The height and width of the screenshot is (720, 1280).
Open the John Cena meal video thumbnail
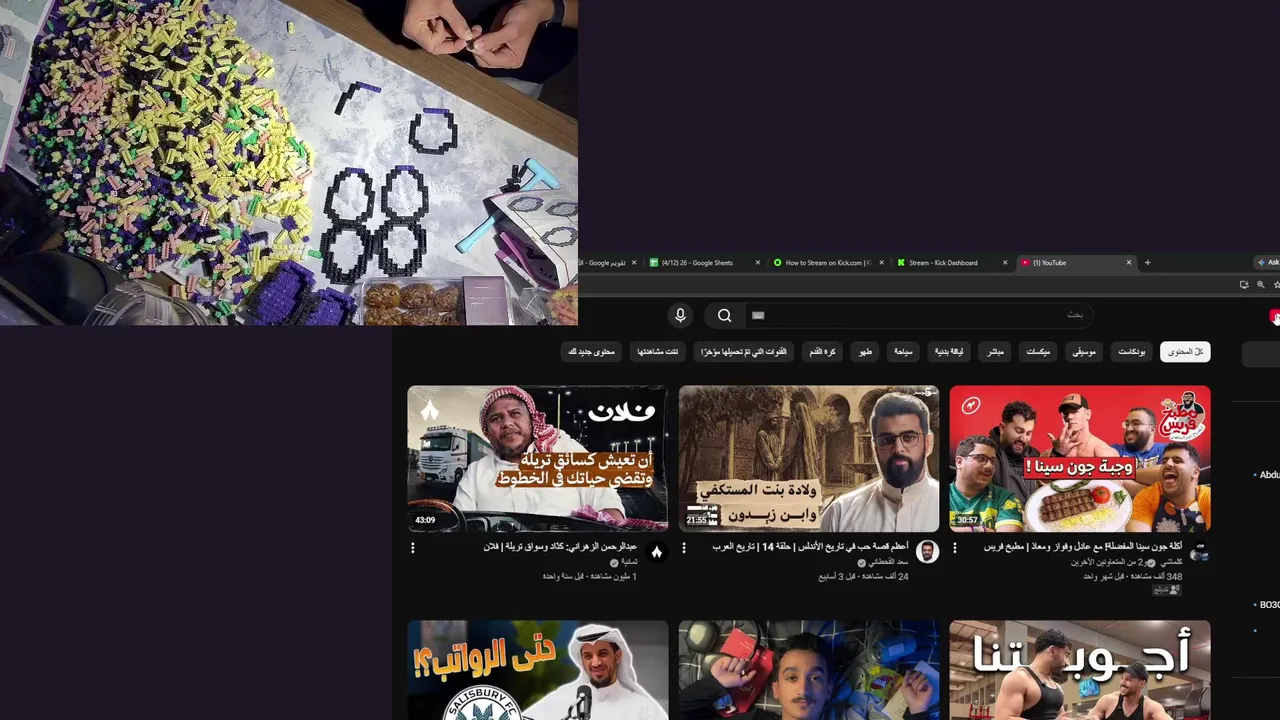point(1080,459)
